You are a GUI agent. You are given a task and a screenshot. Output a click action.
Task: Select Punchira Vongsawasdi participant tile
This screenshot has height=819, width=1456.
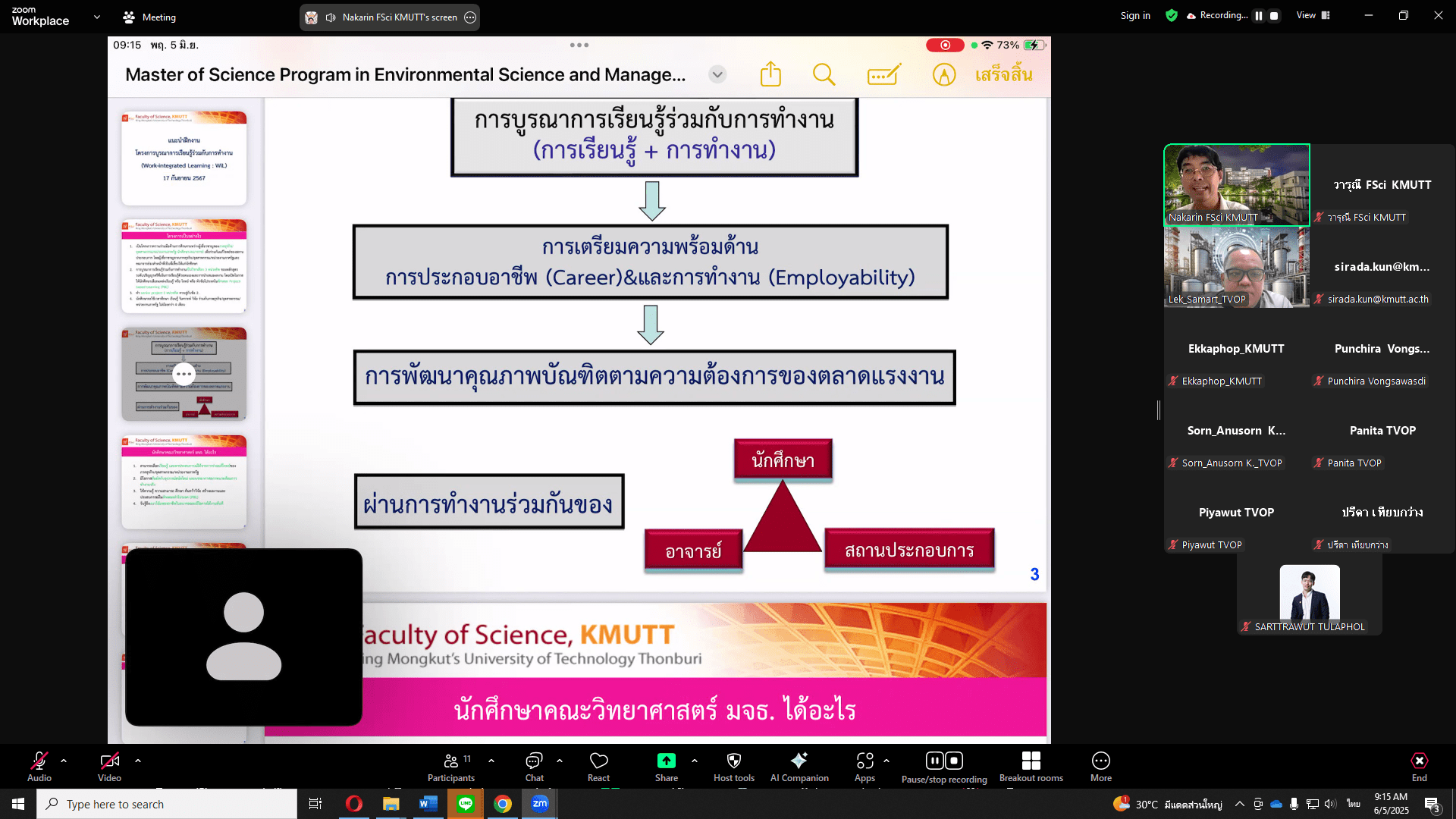coord(1382,349)
